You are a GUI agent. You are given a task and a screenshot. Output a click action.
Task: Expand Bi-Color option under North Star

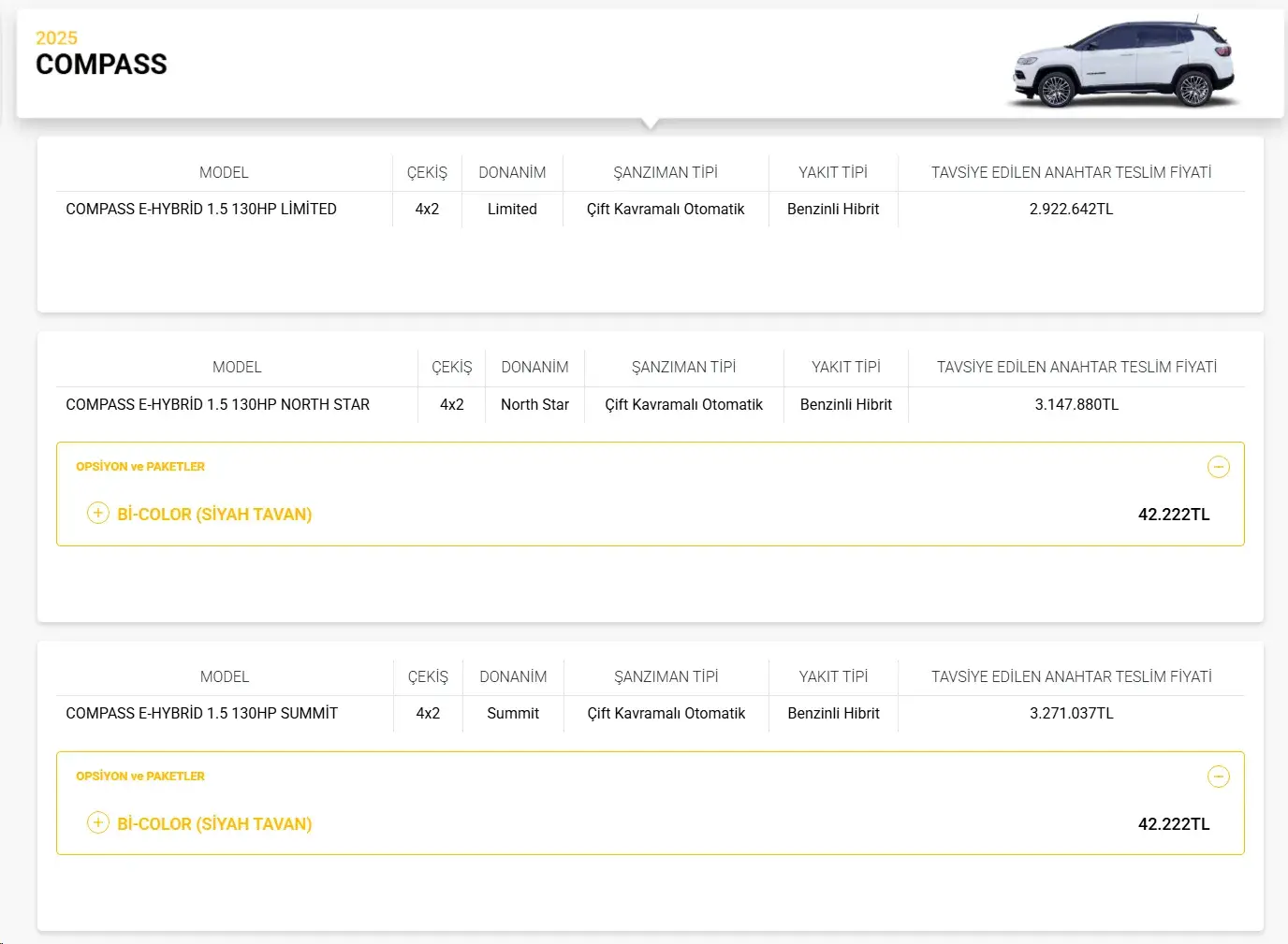coord(98,513)
